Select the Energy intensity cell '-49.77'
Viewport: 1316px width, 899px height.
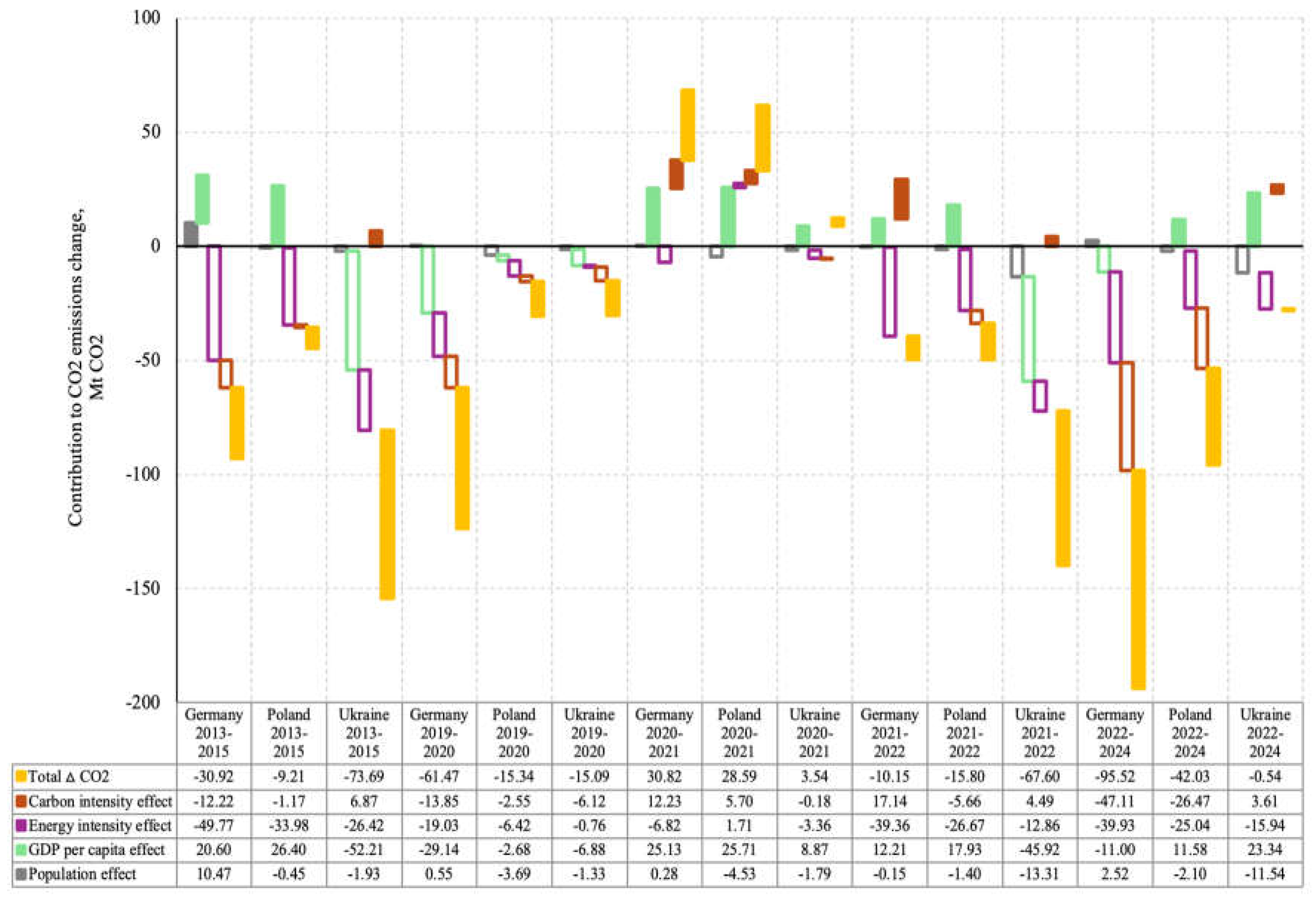[213, 825]
